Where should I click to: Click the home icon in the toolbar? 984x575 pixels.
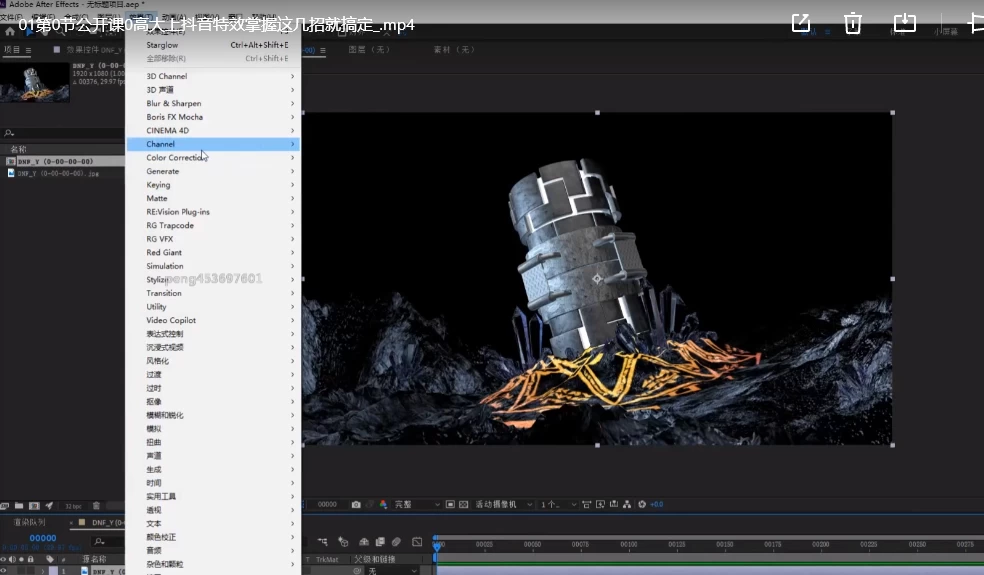(10, 32)
